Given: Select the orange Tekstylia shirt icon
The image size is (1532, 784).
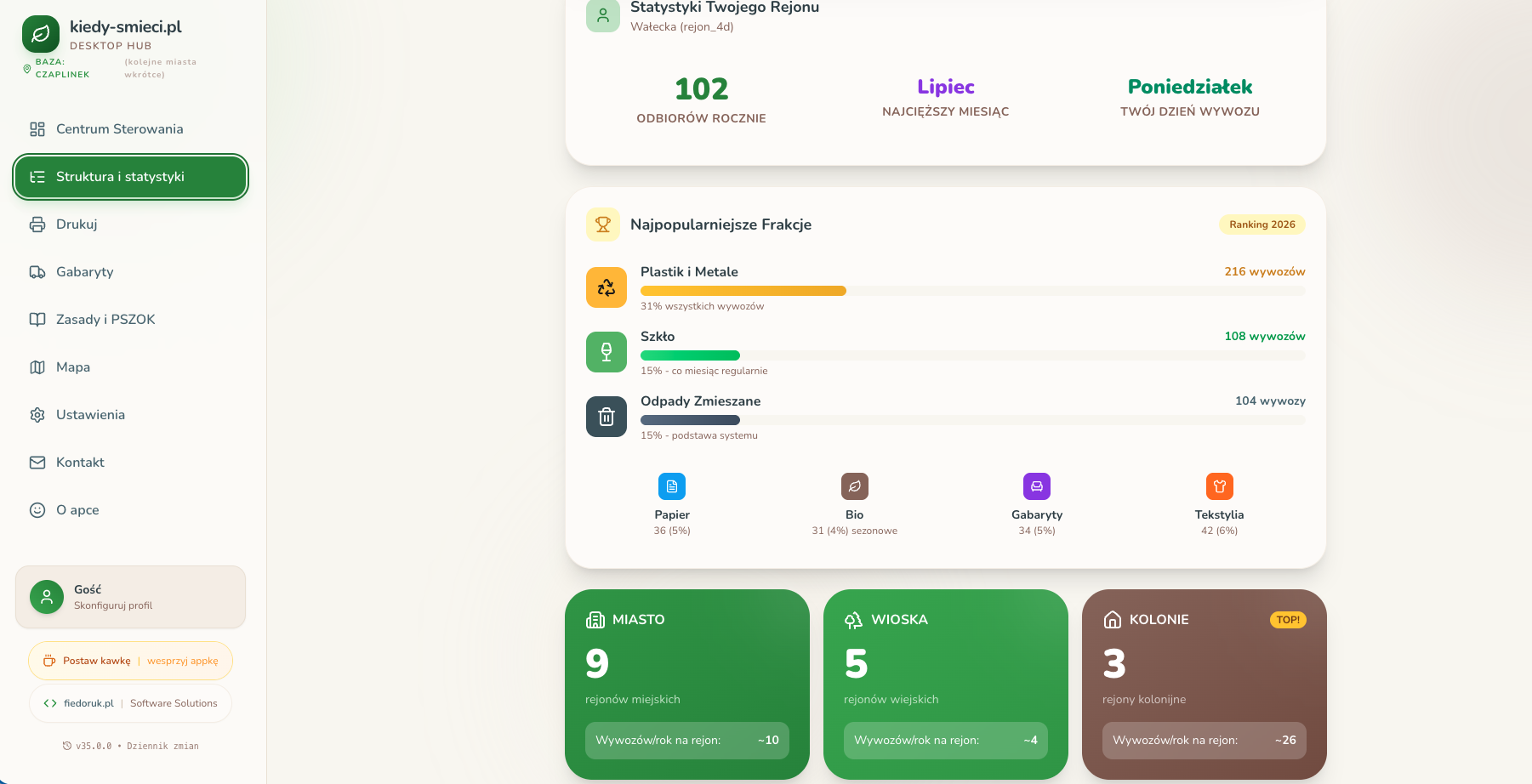Looking at the screenshot, I should (1219, 486).
